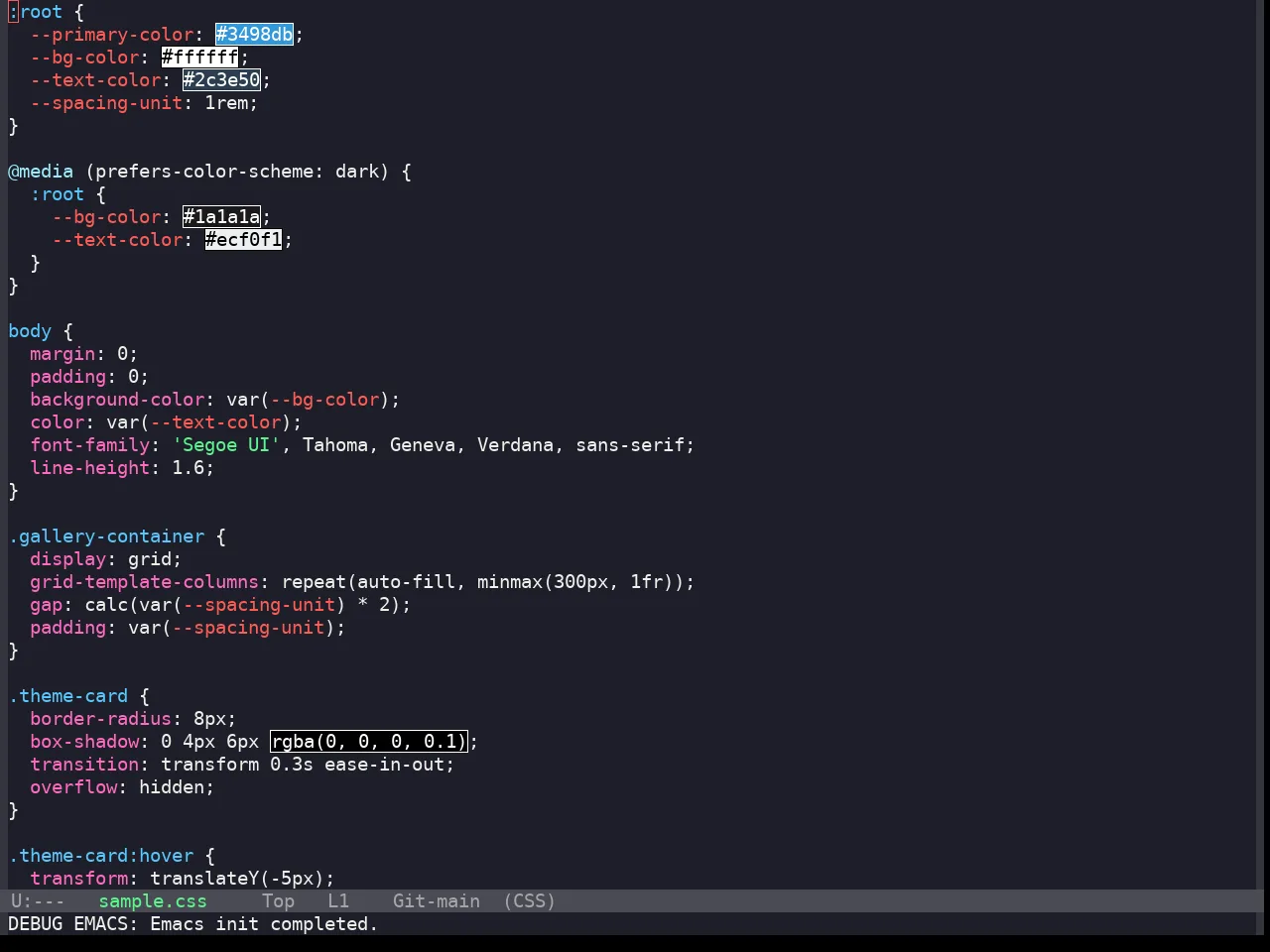1270x952 pixels.
Task: Click the #1a1a1a dark bg color
Action: tap(221, 217)
